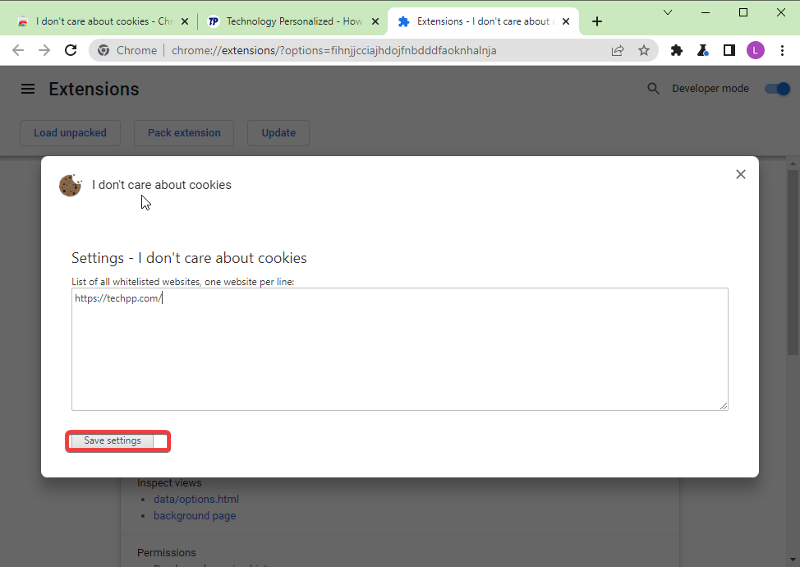Viewport: 800px width, 567px height.
Task: Reload the current page
Action: pyautogui.click(x=71, y=50)
